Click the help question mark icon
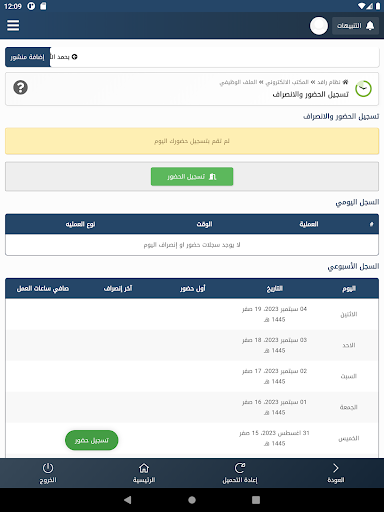This screenshot has height=512, width=384. click(x=20, y=88)
